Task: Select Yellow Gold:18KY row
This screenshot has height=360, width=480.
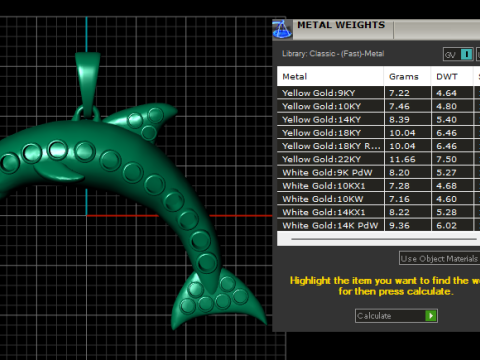Action: point(378,133)
